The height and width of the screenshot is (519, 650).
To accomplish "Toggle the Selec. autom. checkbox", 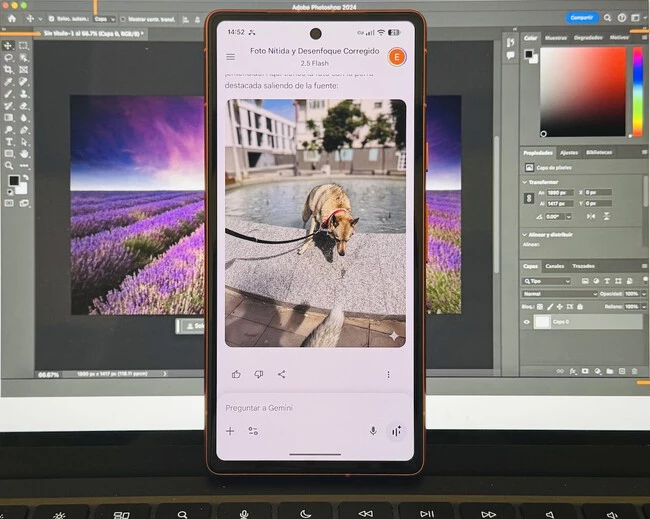I will click(x=50, y=18).
